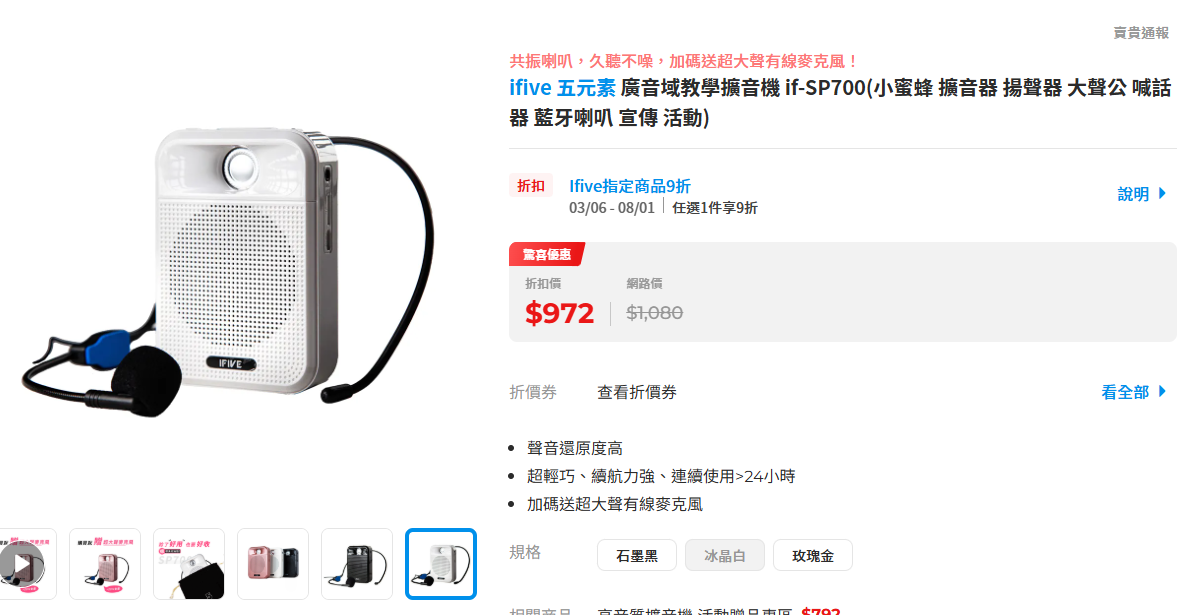Select the white speaker thumbnail
This screenshot has width=1180, height=615.
(x=441, y=564)
